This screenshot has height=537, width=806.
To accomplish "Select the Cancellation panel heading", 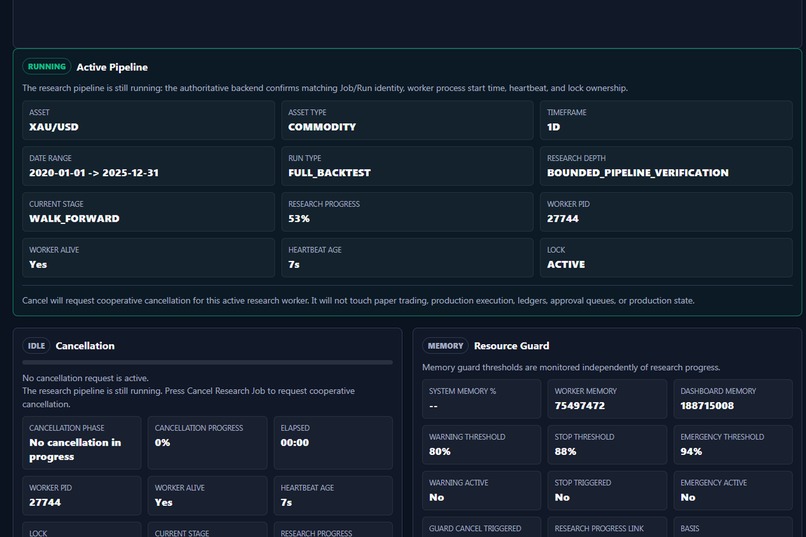I will (x=85, y=346).
